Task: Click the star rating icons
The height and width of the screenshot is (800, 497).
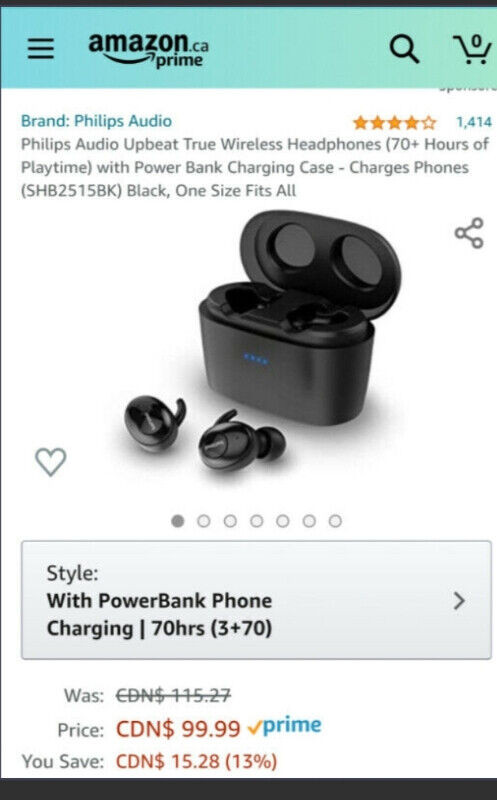Action: (x=394, y=122)
